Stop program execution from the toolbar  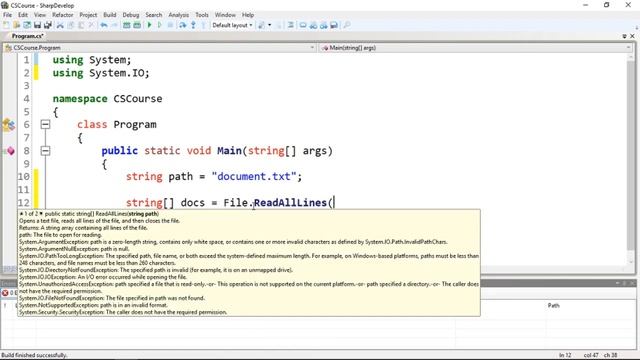[170, 25]
